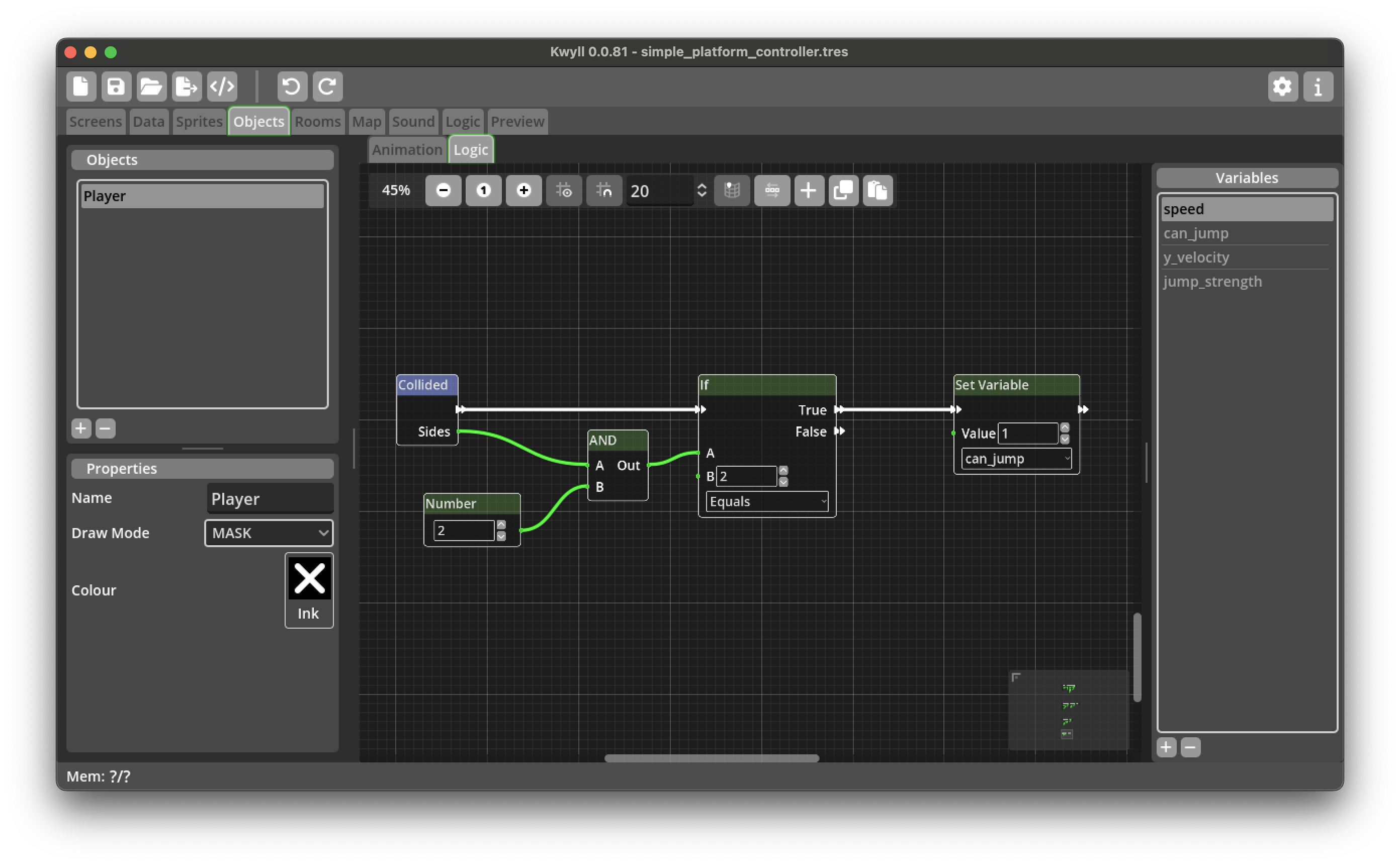Open the can_jump dropdown in Set Variable
The height and width of the screenshot is (865, 1400).
1016,458
